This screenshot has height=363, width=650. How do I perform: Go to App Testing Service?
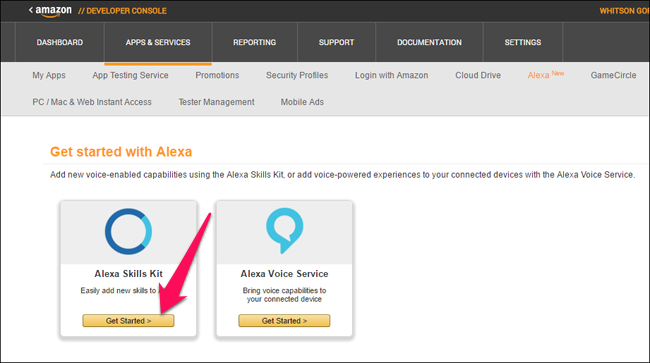(130, 75)
